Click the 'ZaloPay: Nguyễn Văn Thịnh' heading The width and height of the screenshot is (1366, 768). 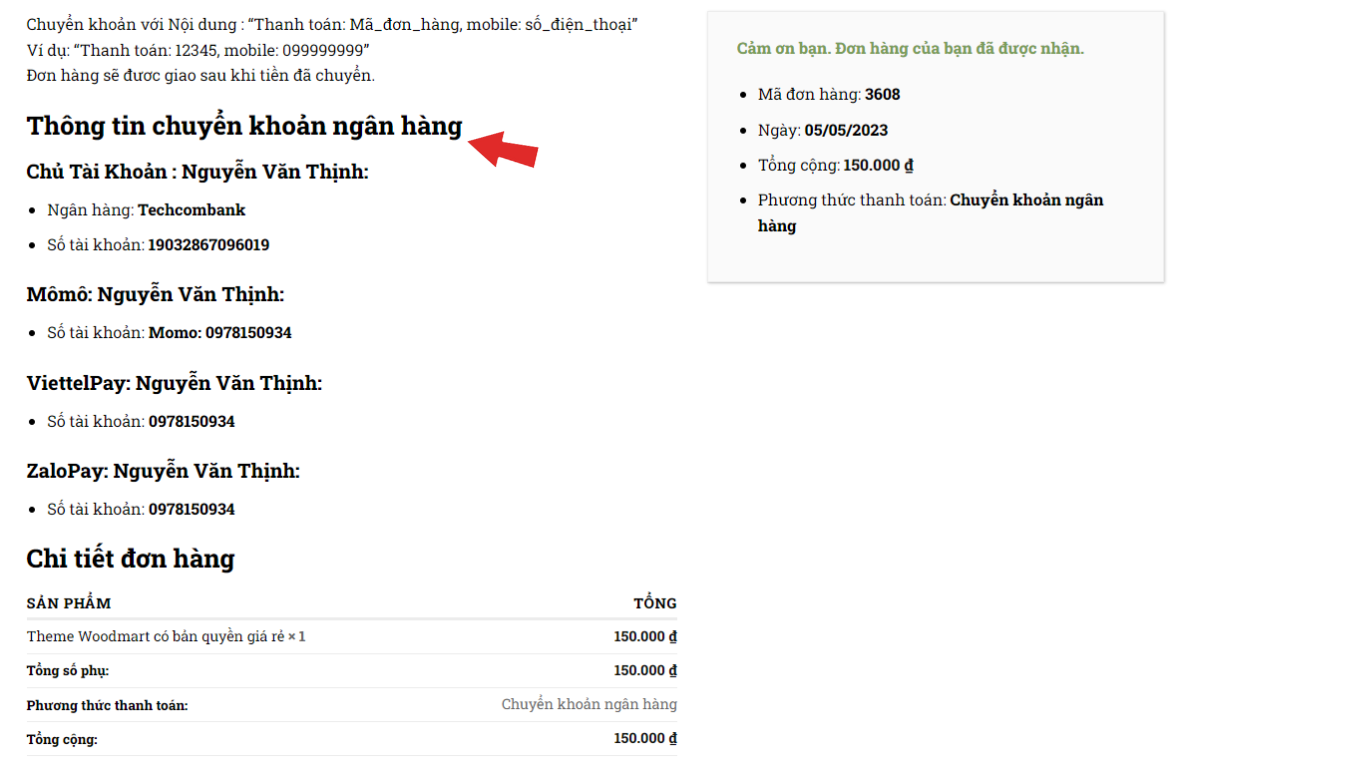163,471
